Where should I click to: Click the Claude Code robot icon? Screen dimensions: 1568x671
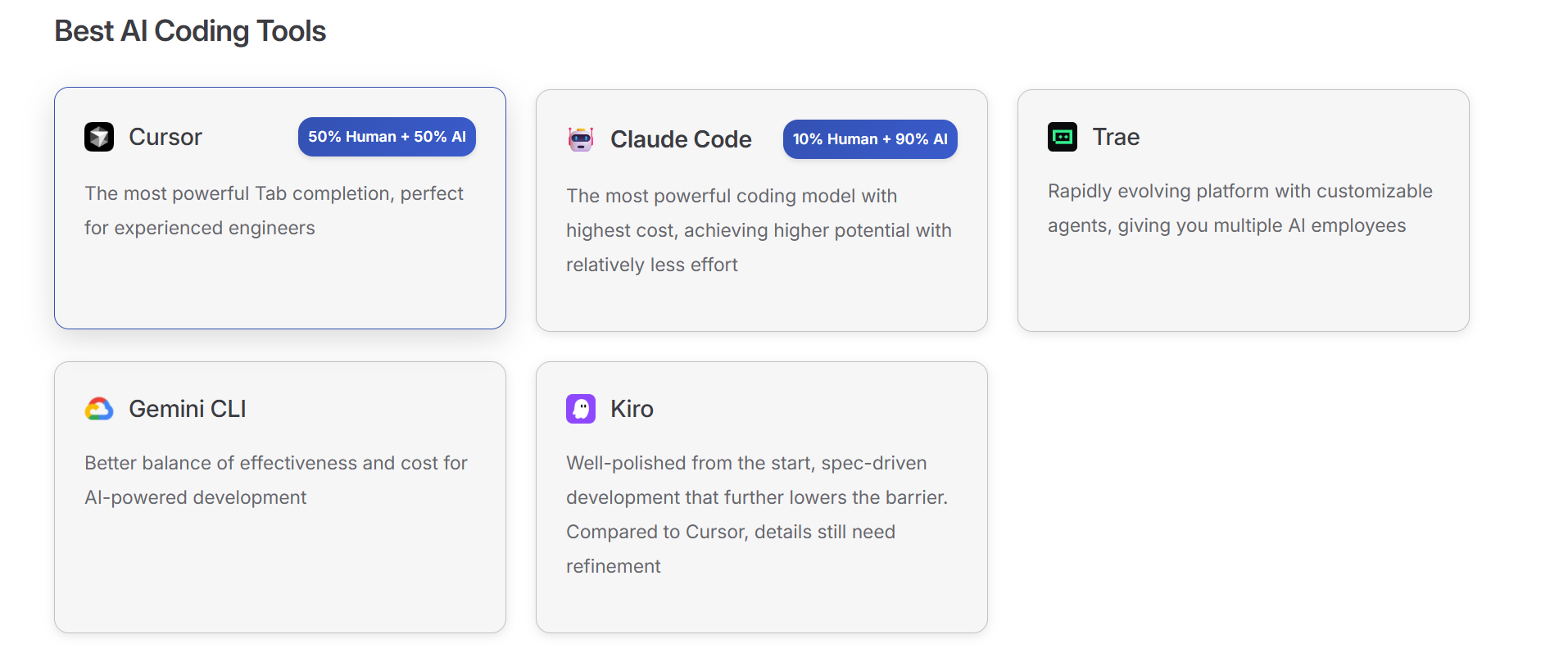(x=580, y=139)
